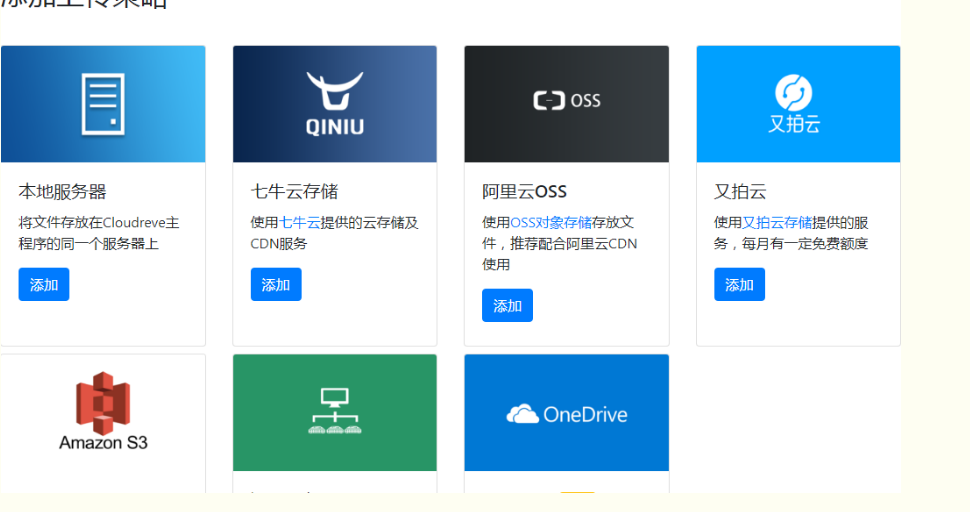Click the 七牛云存储 card title
The image size is (970, 512).
294,192
